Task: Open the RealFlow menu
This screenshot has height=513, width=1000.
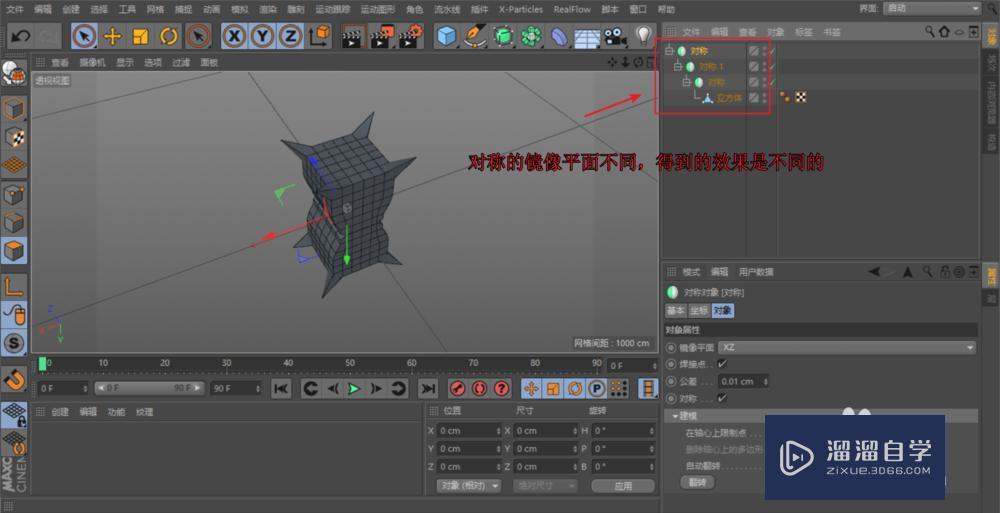Action: (572, 9)
